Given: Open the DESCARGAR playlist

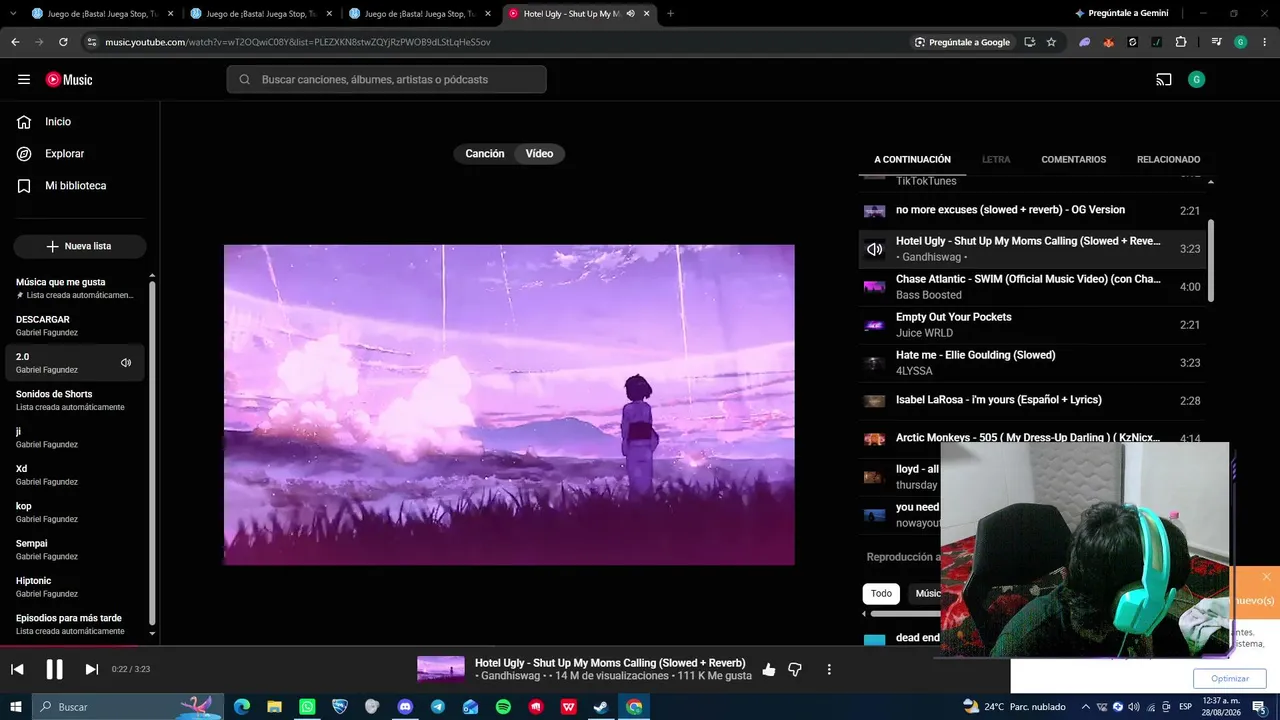Looking at the screenshot, I should (75, 326).
